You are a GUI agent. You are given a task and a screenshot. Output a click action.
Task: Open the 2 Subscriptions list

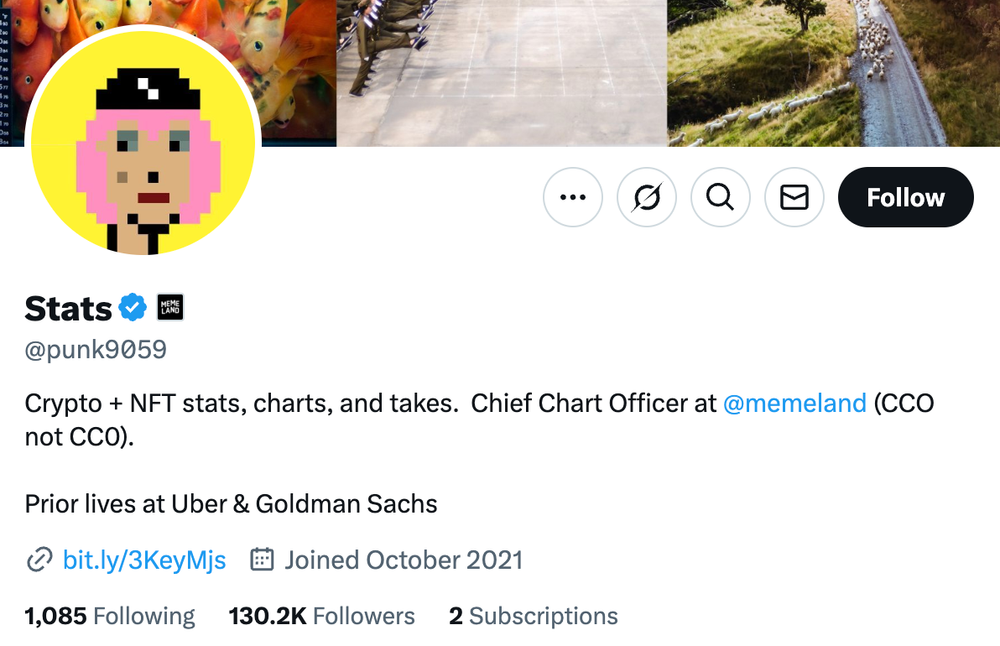point(533,616)
